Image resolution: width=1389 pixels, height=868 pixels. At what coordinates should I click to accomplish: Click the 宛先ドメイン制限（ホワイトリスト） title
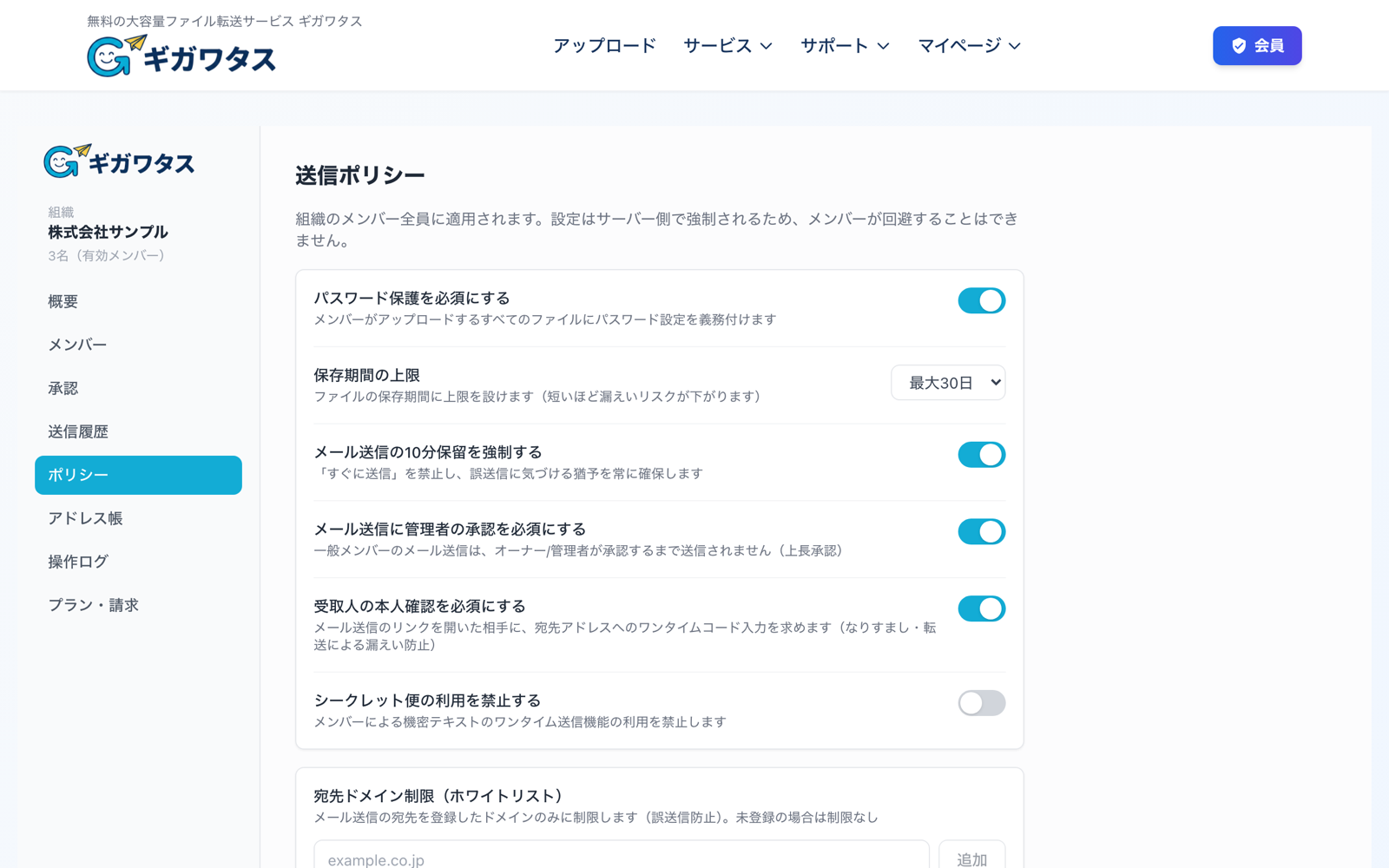click(x=441, y=796)
